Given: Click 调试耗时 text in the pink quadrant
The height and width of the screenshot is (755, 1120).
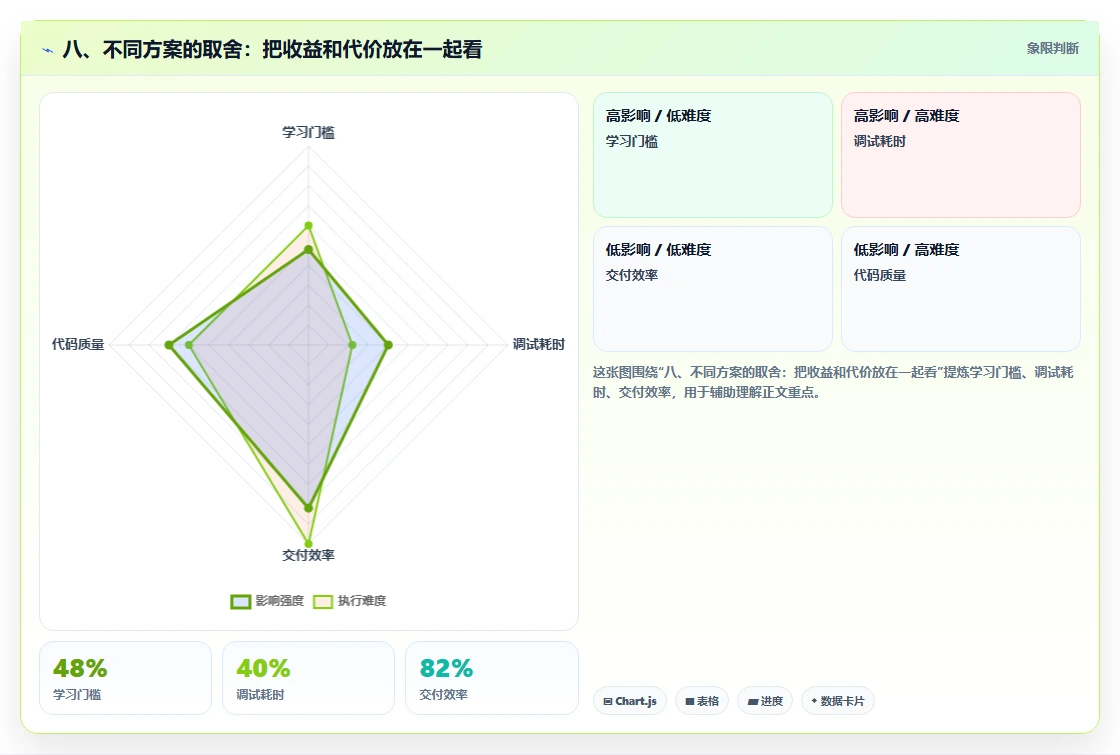Looking at the screenshot, I should coord(879,141).
